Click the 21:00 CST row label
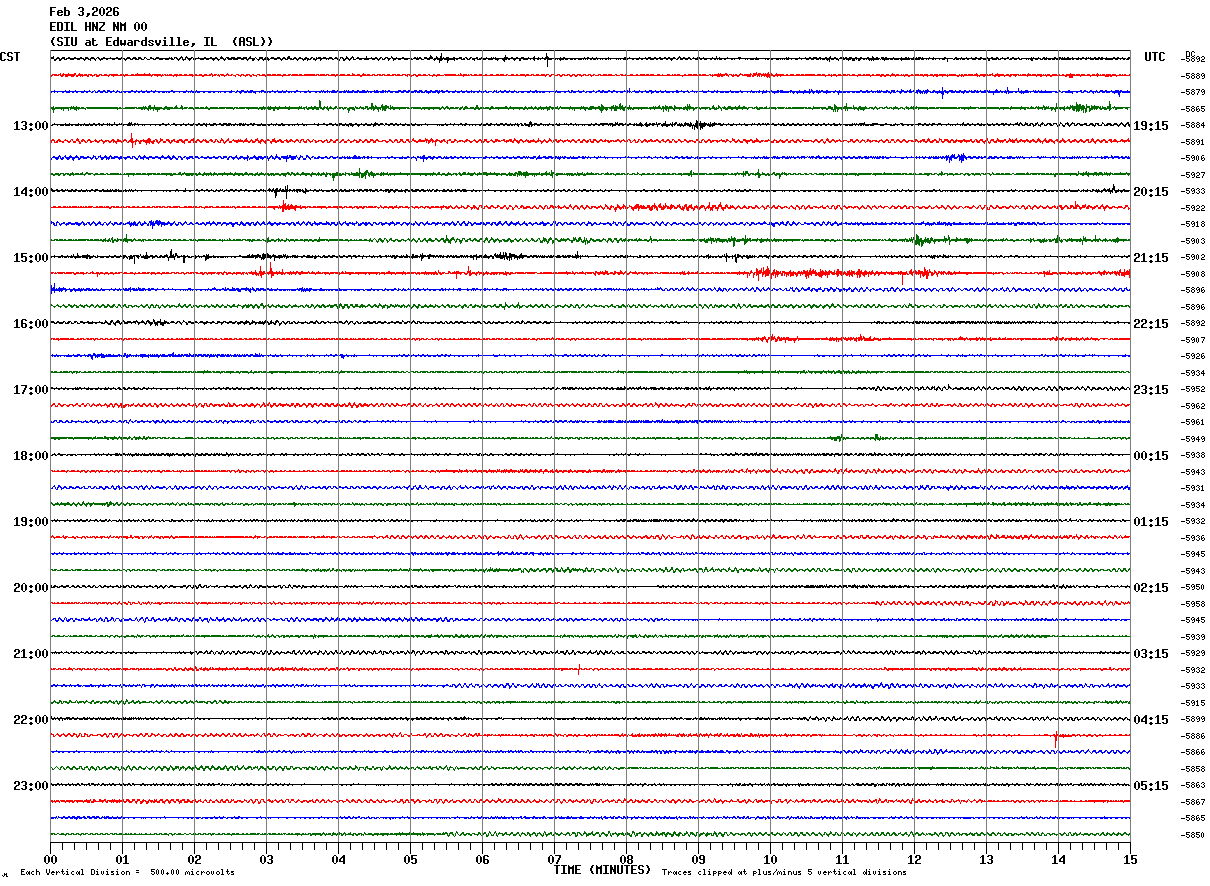 [x=30, y=654]
